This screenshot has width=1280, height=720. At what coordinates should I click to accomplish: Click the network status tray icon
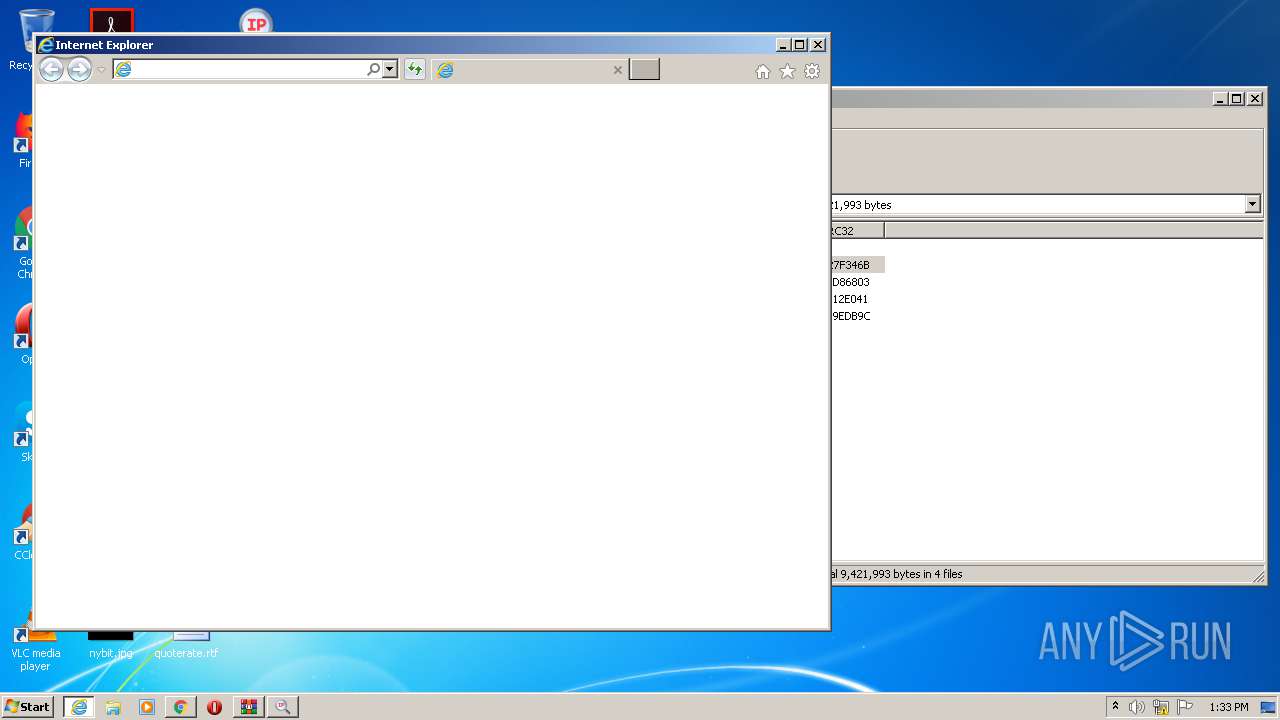click(1161, 707)
